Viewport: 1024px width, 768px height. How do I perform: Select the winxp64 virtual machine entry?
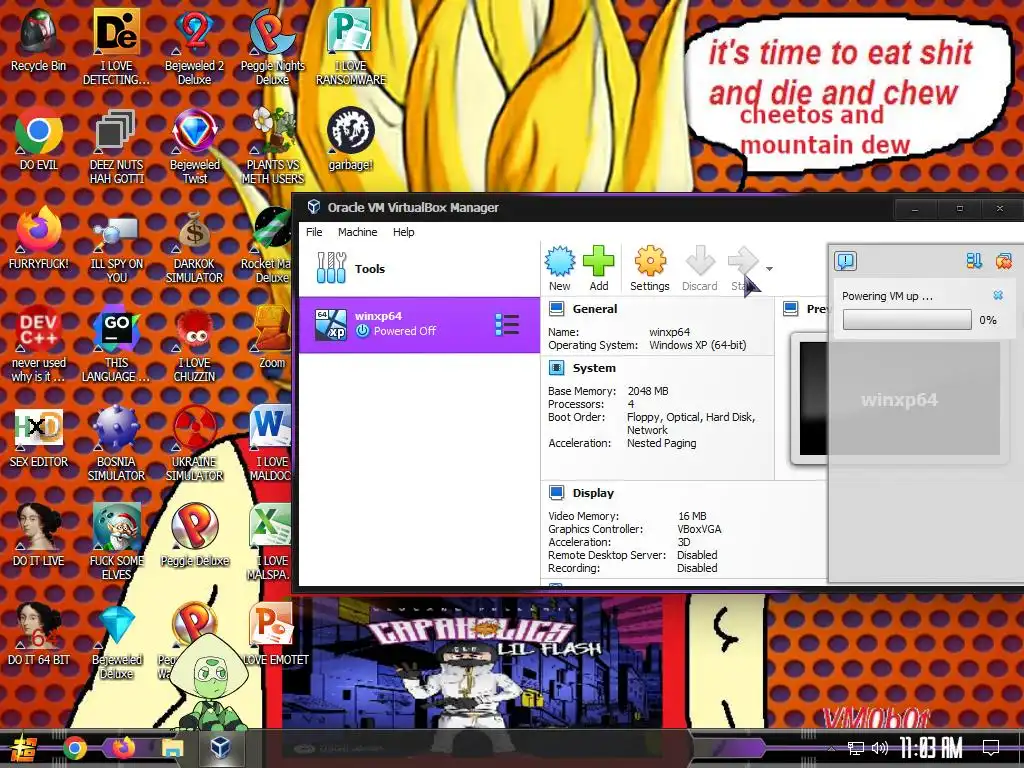pyautogui.click(x=419, y=325)
